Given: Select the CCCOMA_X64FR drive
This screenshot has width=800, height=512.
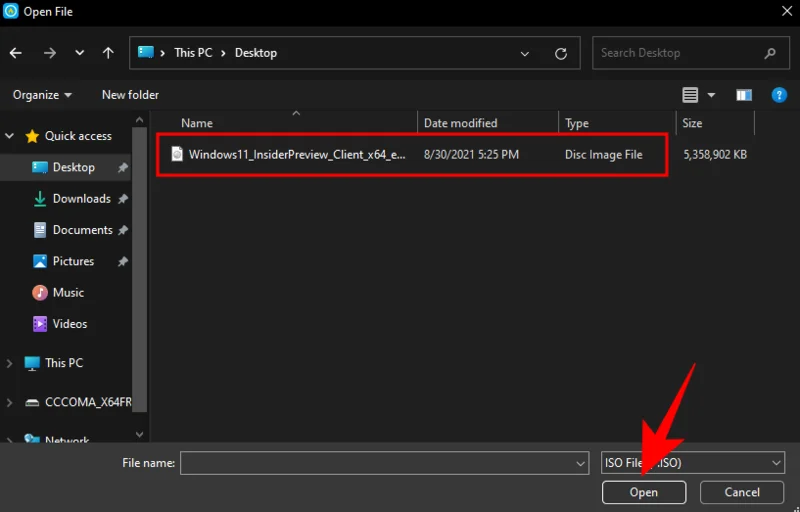Looking at the screenshot, I should click(x=88, y=402).
